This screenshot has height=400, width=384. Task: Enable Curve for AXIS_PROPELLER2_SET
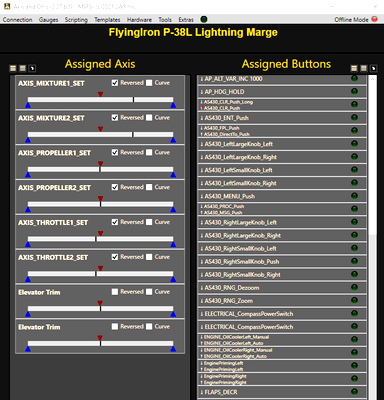[x=149, y=187]
